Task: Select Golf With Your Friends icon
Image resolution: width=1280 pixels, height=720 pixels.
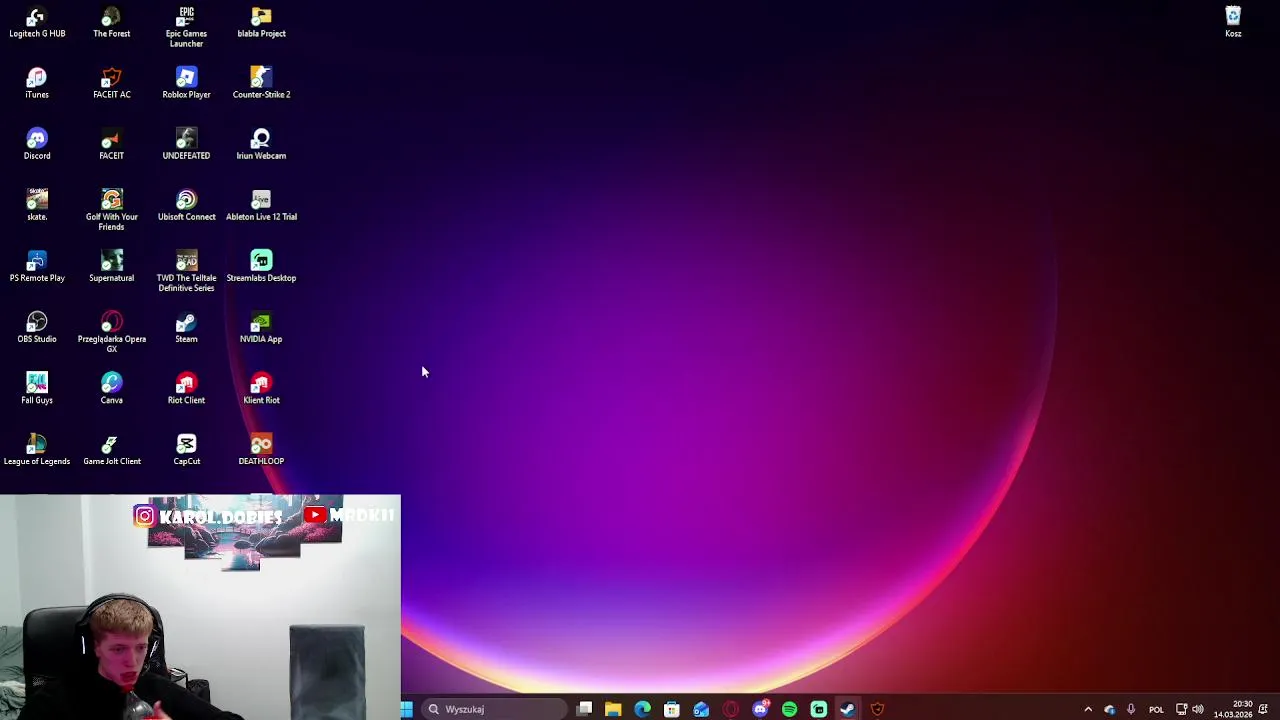Action: pos(111,210)
